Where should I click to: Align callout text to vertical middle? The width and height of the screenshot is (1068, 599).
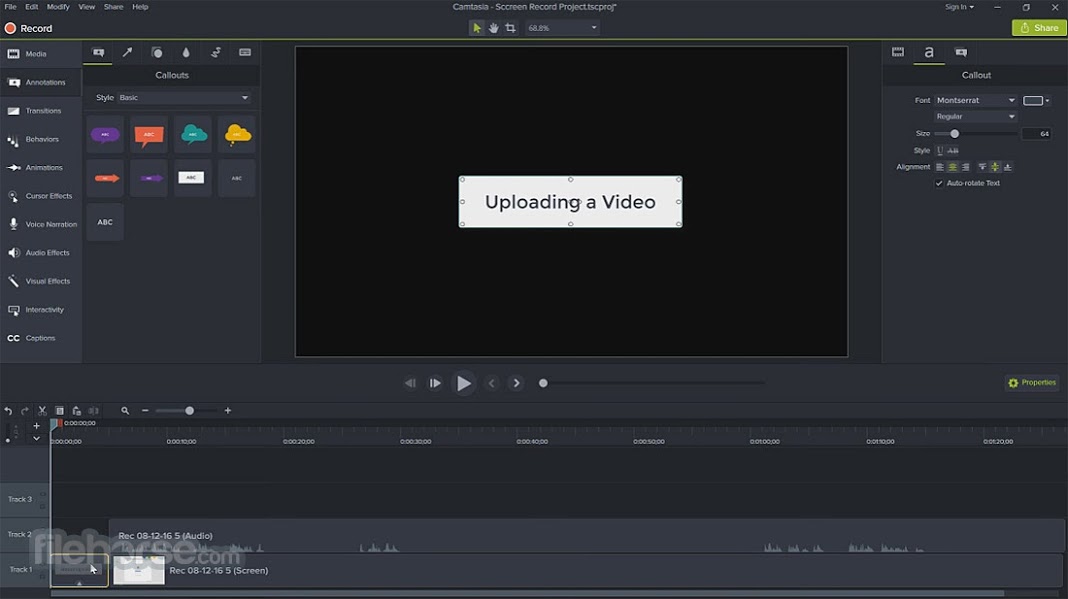(x=994, y=167)
